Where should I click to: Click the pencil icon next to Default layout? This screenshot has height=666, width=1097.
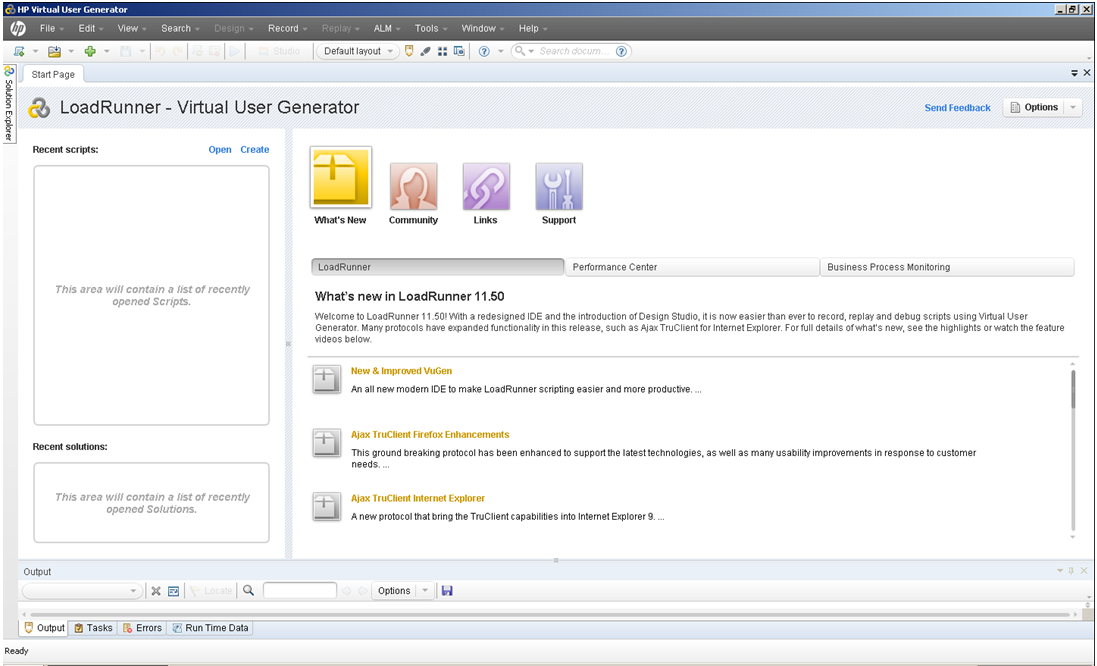click(x=425, y=51)
